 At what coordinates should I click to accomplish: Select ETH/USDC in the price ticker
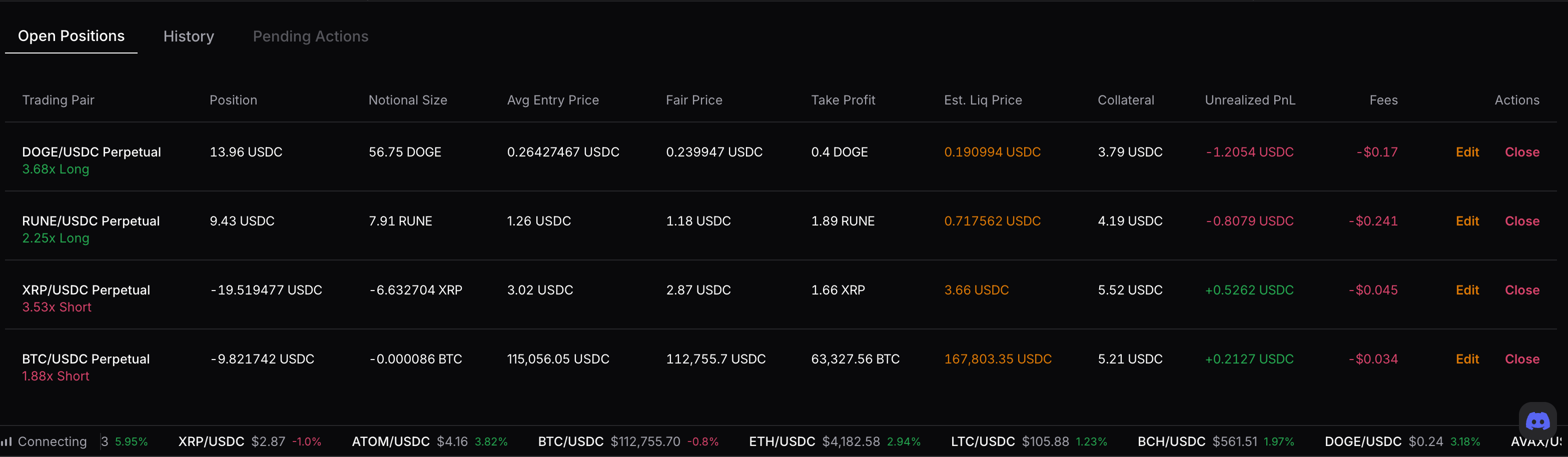coord(781,441)
